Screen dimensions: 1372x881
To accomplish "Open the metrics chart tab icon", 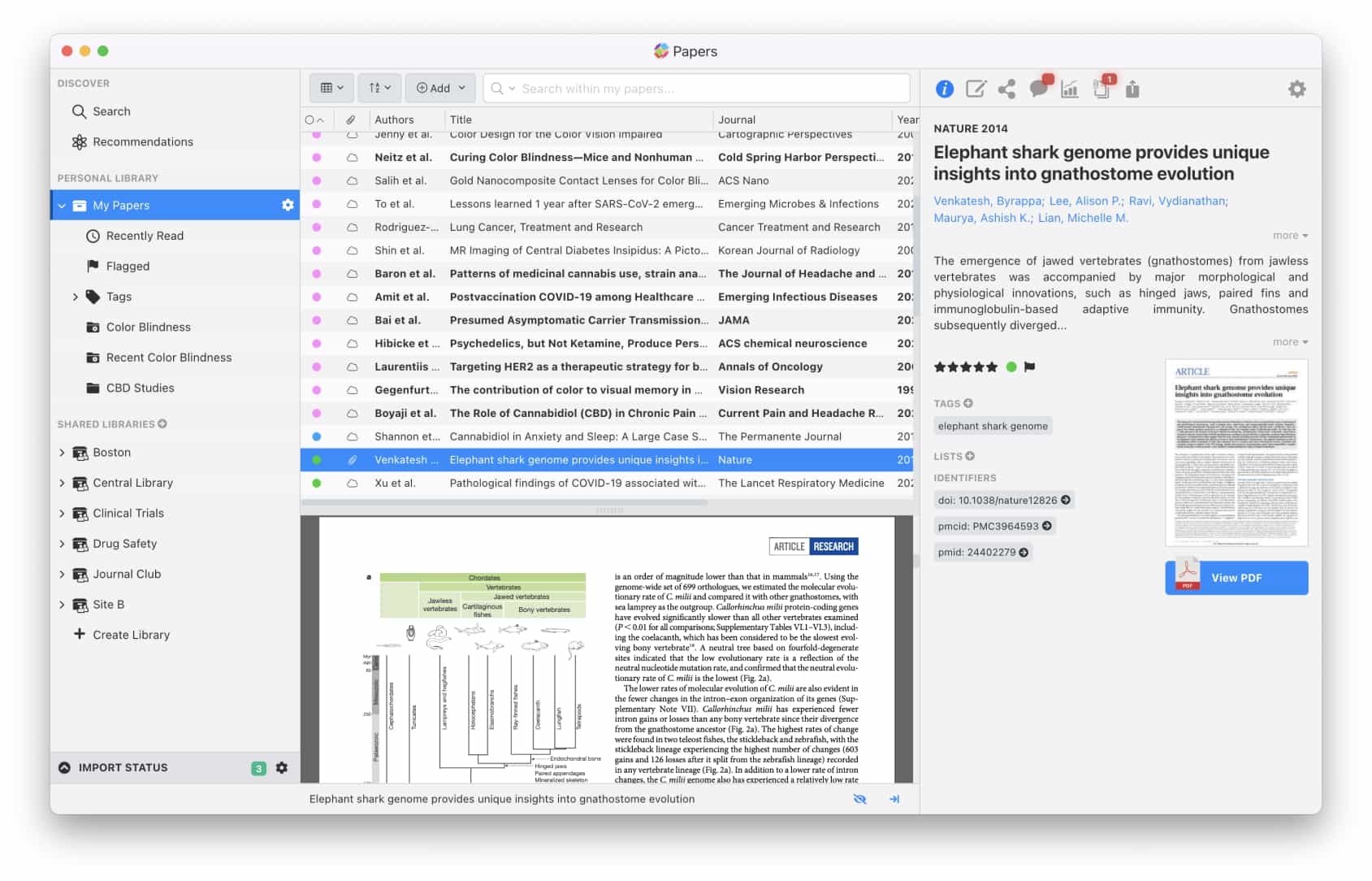I will click(1070, 89).
